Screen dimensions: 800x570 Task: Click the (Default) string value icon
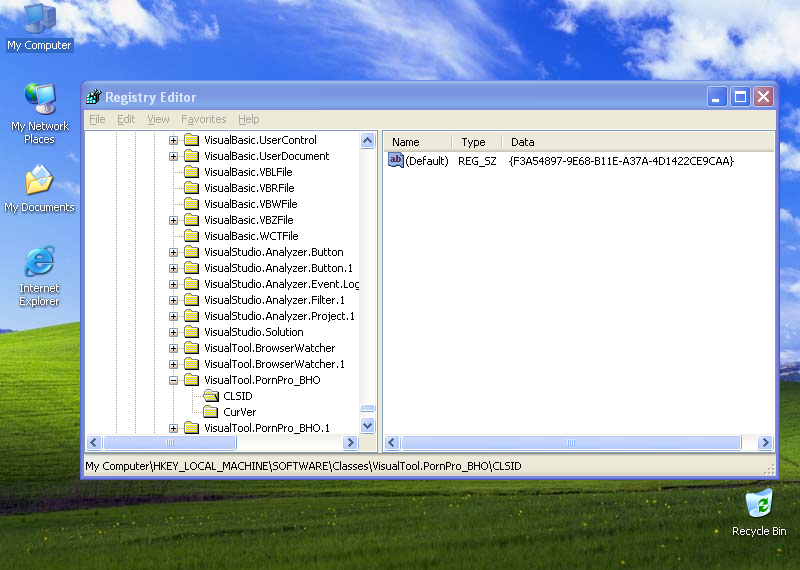click(x=395, y=160)
